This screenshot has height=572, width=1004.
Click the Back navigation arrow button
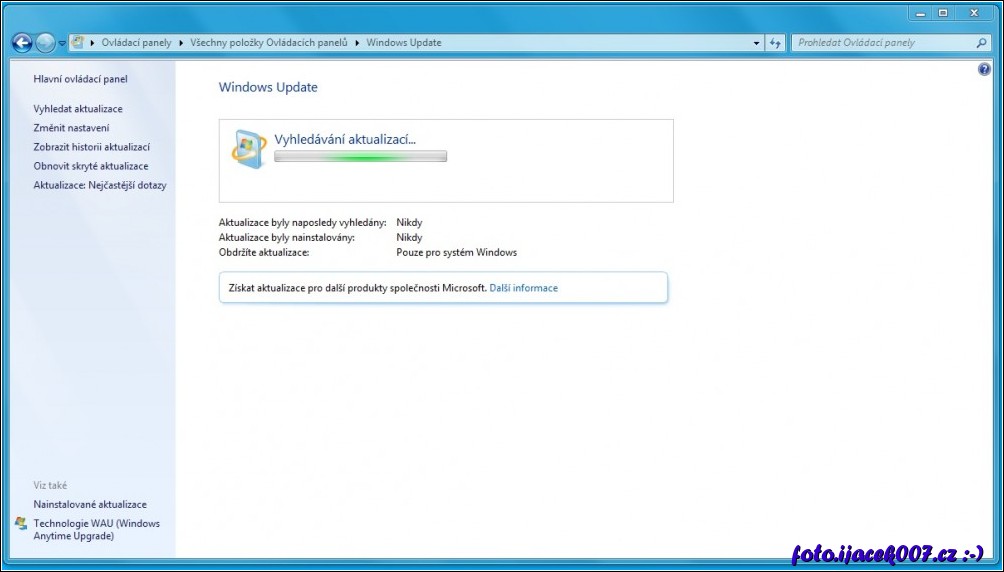tap(22, 43)
